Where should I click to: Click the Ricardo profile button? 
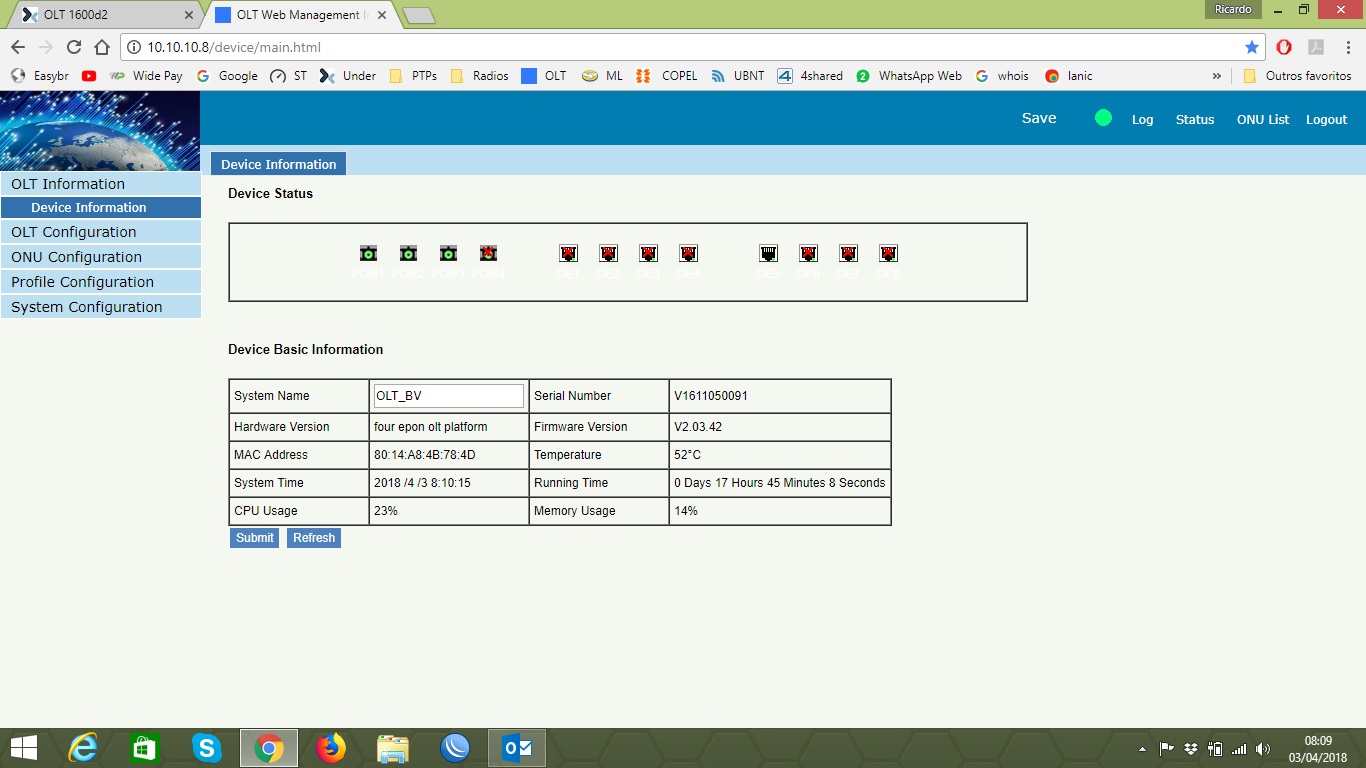point(1233,9)
